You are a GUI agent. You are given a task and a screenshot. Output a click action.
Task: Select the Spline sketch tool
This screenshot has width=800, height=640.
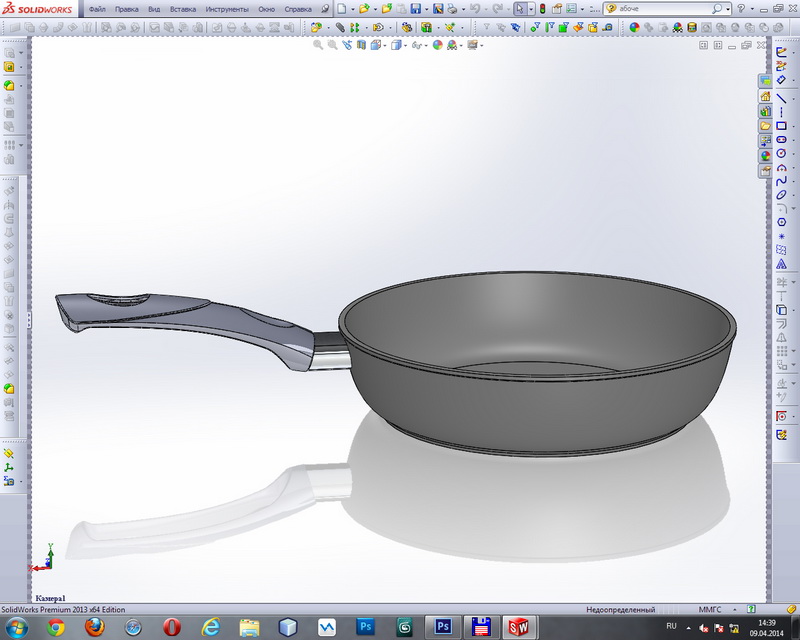[781, 181]
